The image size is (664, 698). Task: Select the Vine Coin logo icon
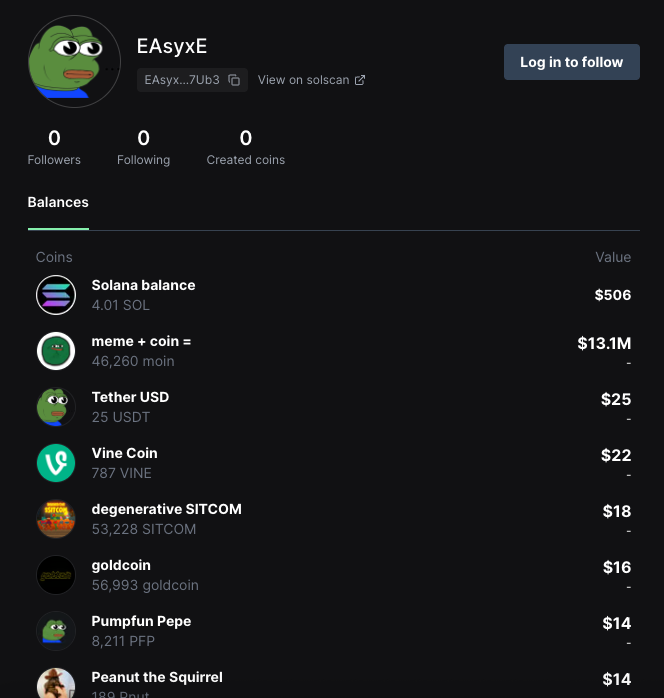click(56, 463)
